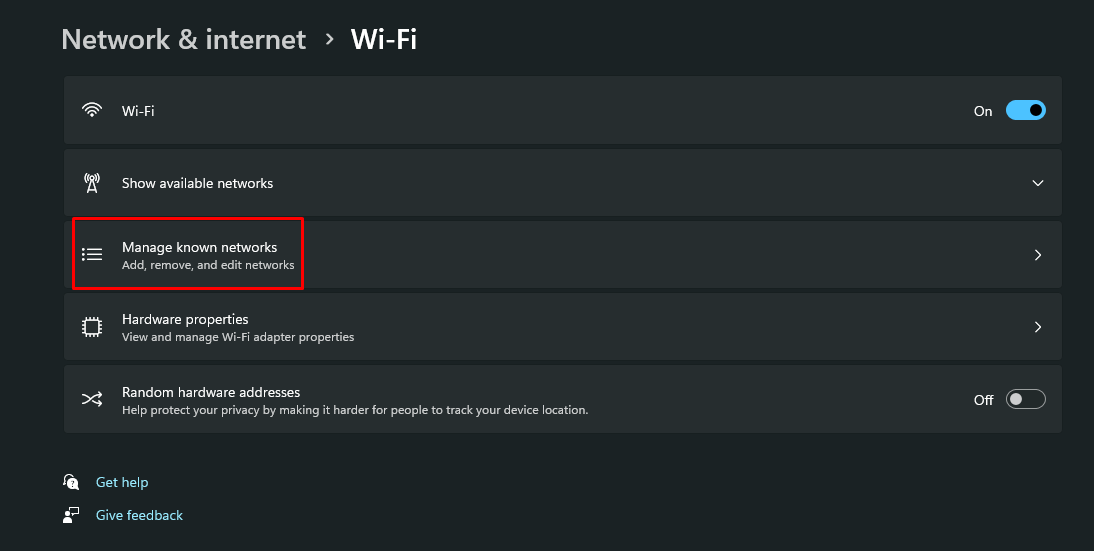Click the Manage known networks label
1094x551 pixels.
200,247
